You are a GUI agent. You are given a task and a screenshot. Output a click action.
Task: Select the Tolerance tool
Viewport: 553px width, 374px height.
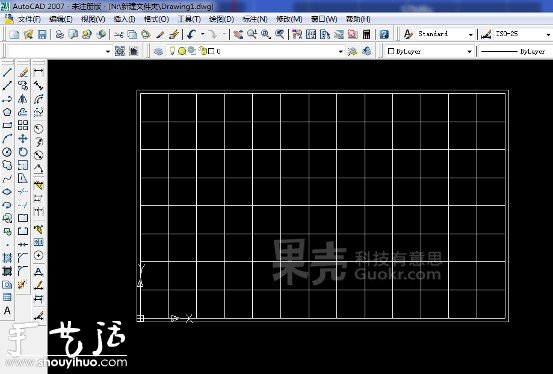[x=38, y=242]
